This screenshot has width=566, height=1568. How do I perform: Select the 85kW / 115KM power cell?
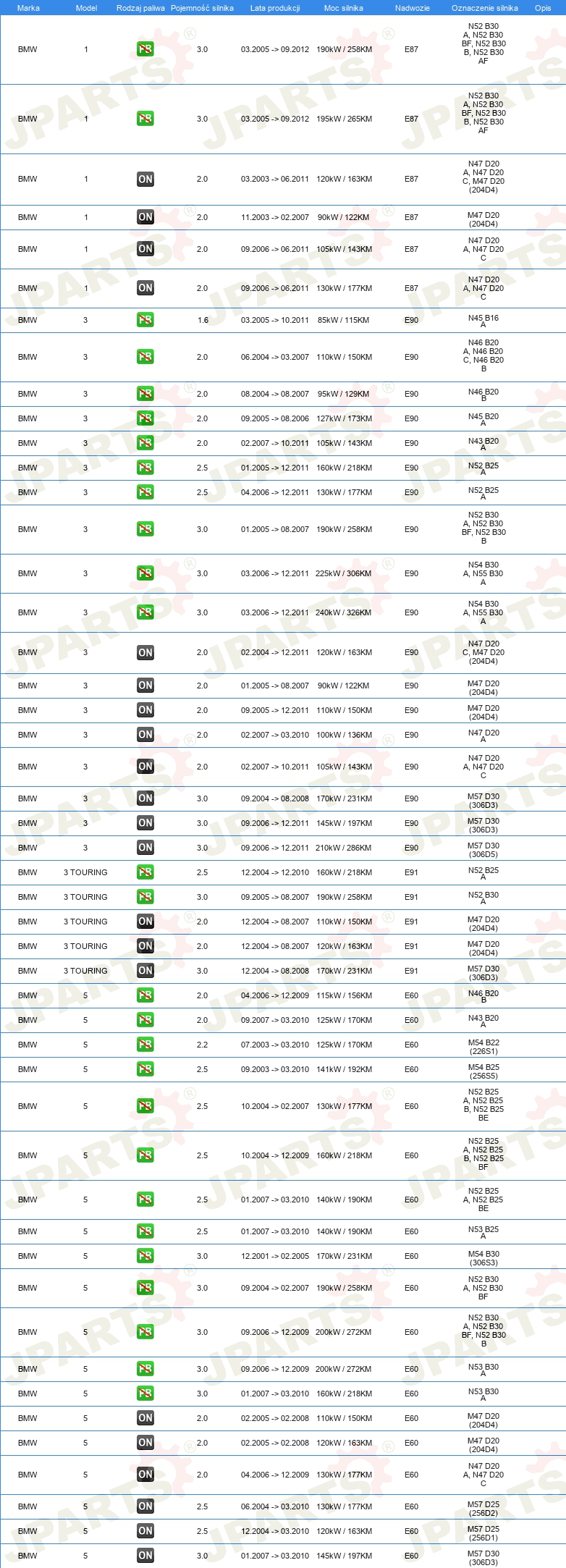click(x=343, y=320)
